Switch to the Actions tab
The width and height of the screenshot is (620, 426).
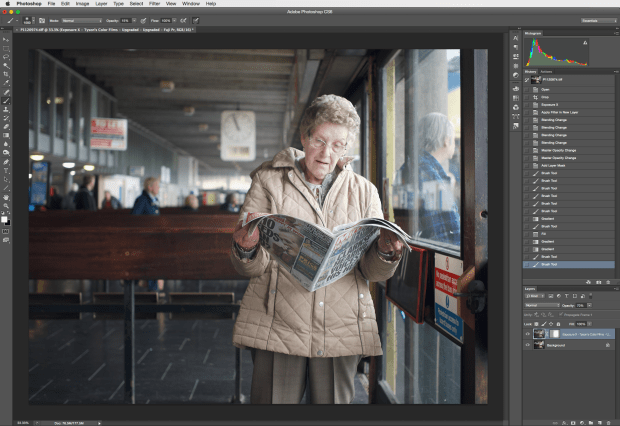tap(546, 72)
